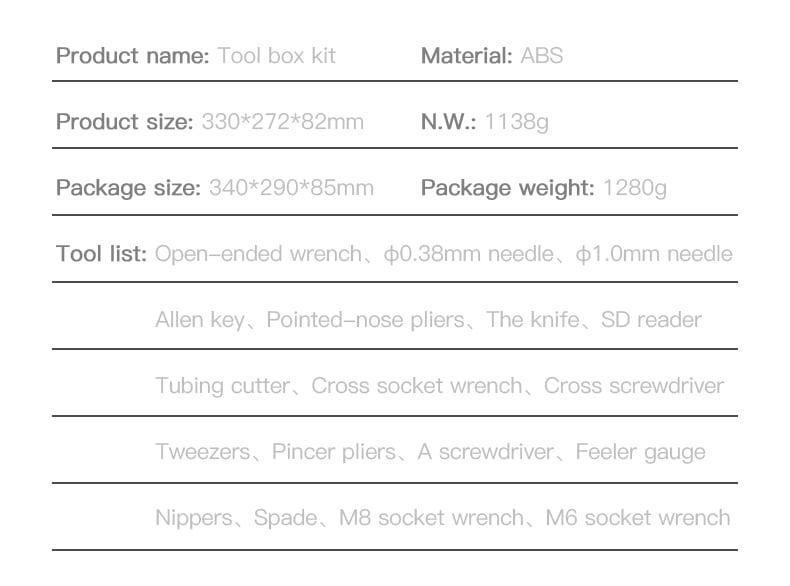Click the "Product name:" label
Screen dimensions: 790x586
click(x=133, y=55)
